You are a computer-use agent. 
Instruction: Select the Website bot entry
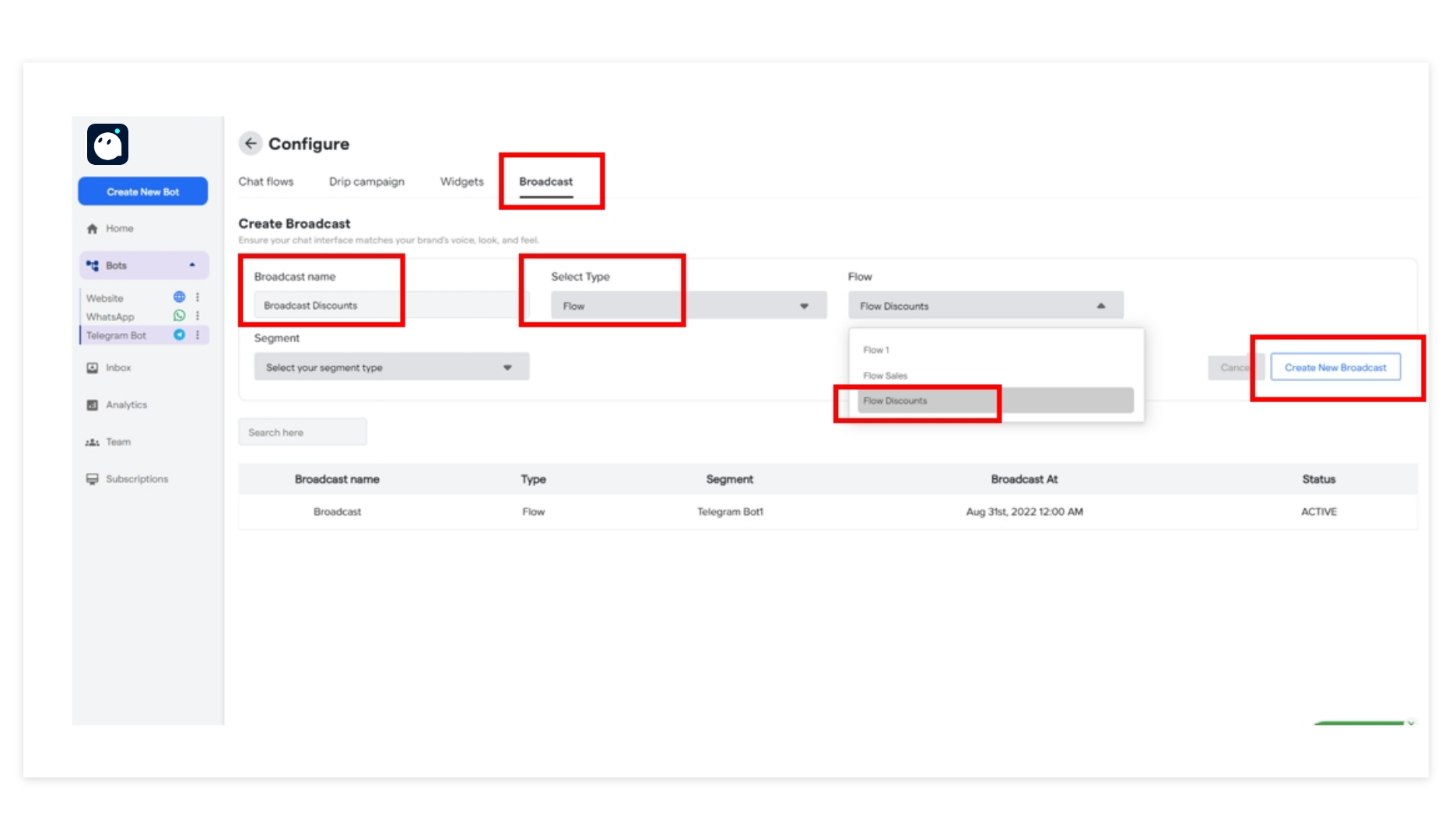pyautogui.click(x=105, y=298)
